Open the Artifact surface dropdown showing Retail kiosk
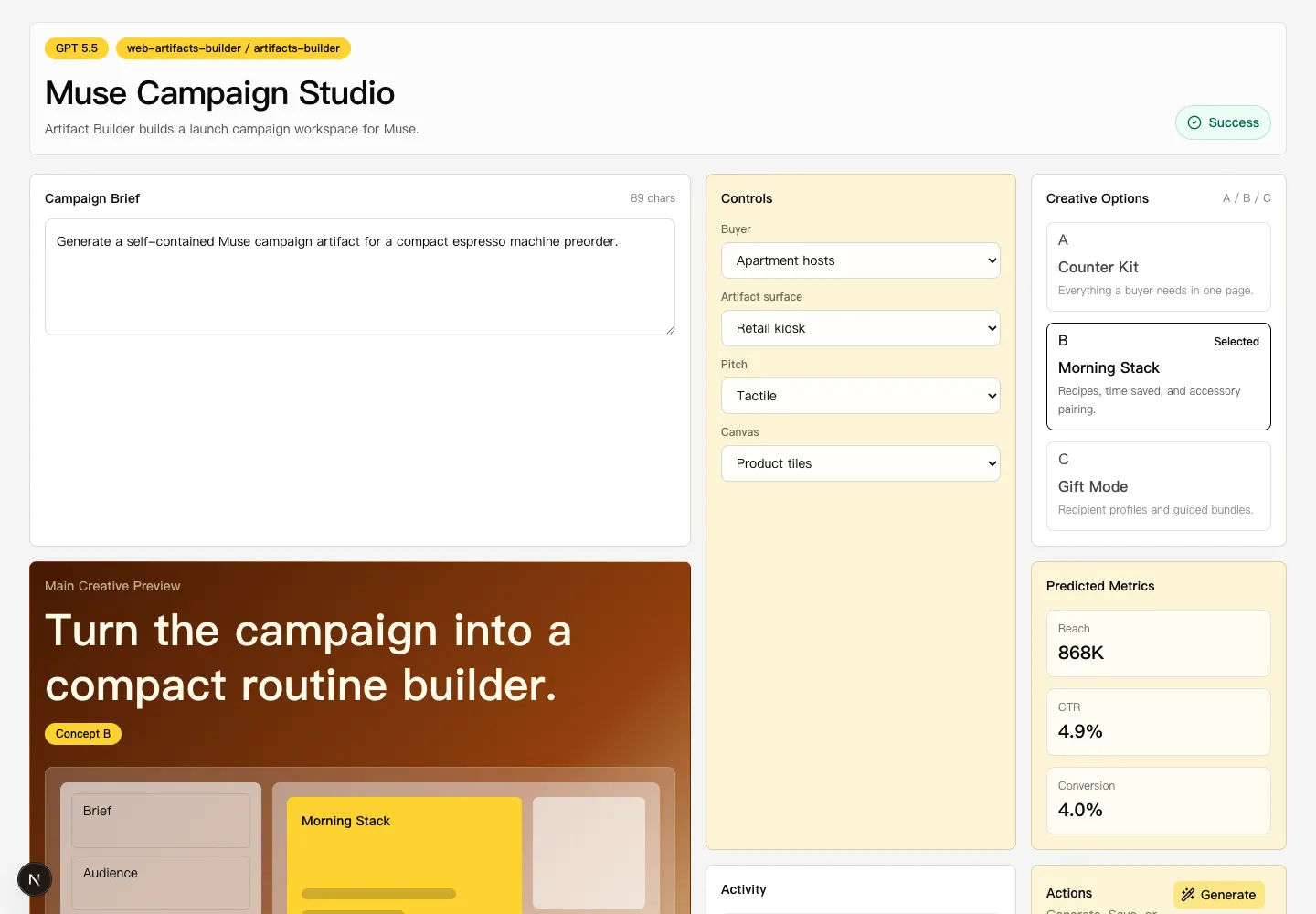Screen dimensions: 1316x914 click(861, 328)
